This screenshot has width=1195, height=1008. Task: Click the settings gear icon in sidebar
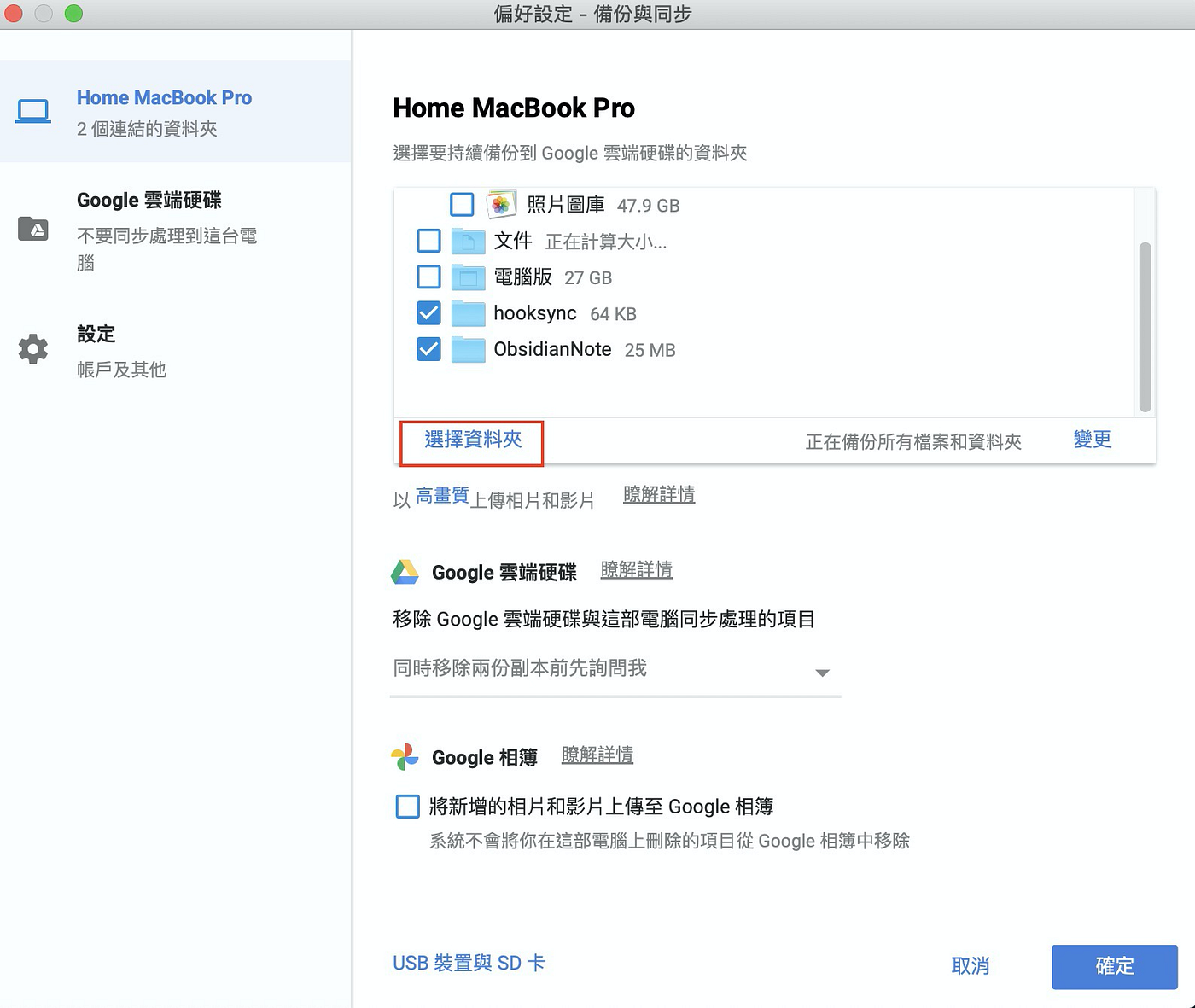pyautogui.click(x=33, y=348)
